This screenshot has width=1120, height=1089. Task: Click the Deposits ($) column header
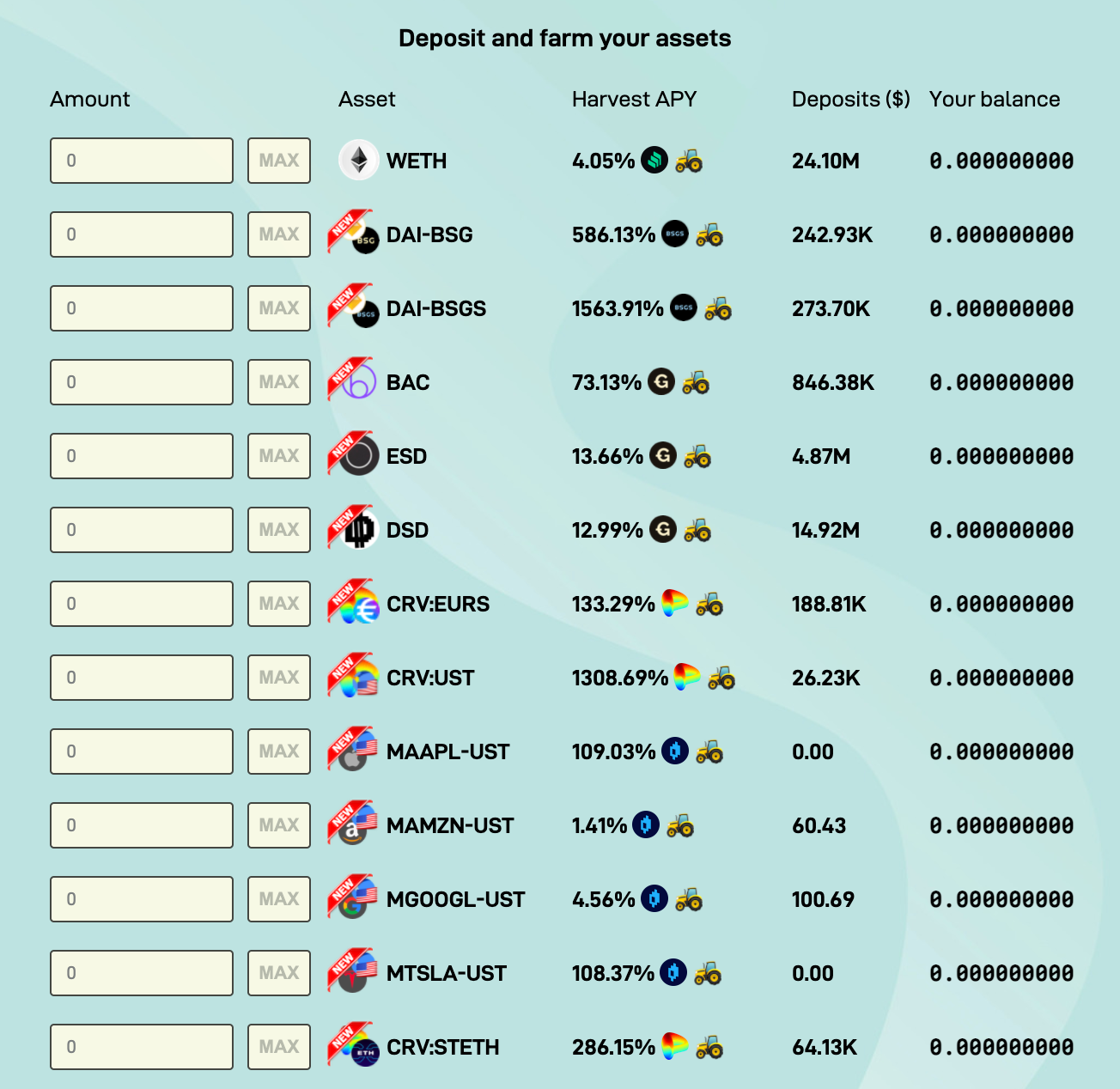[850, 100]
